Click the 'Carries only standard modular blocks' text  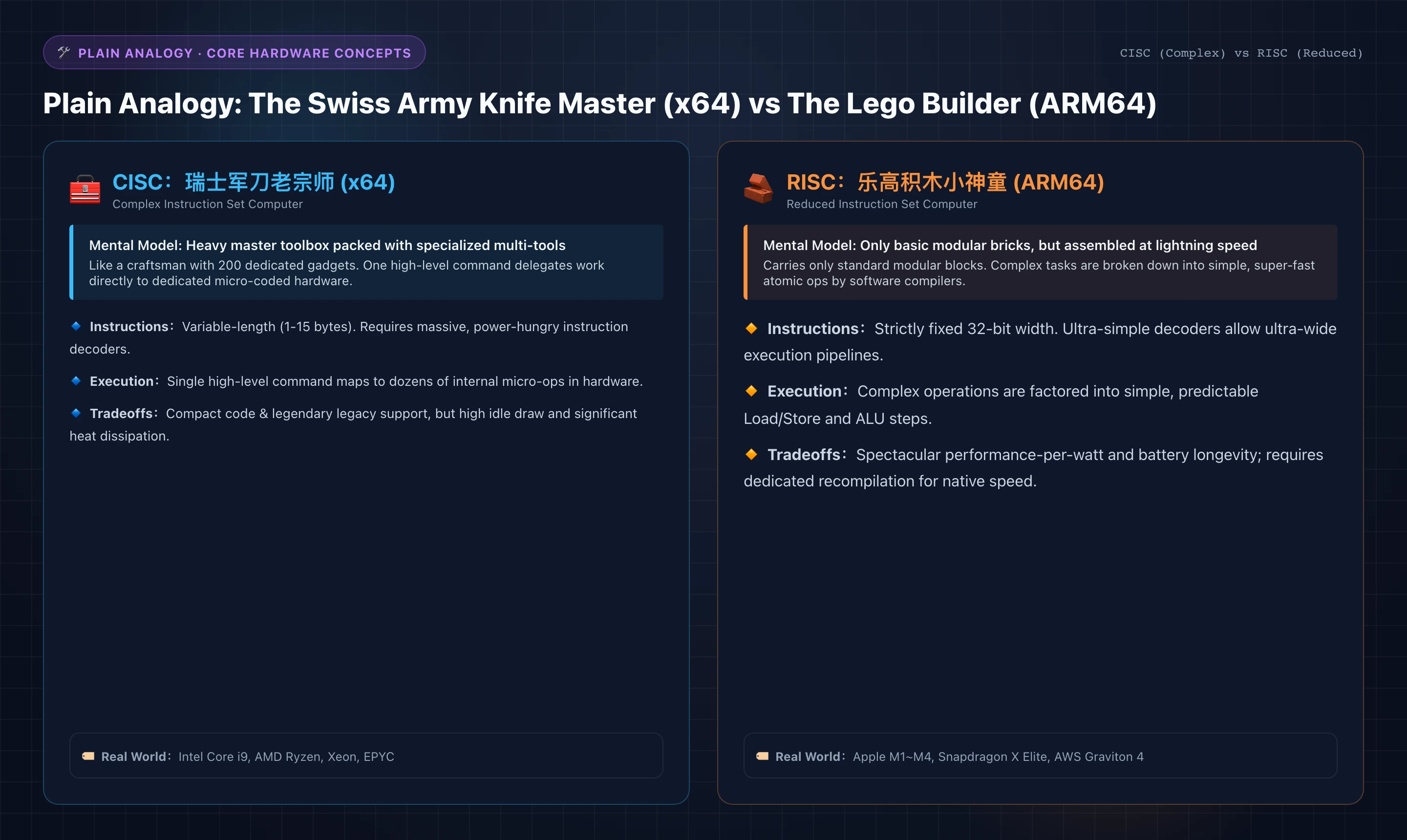tap(1039, 273)
